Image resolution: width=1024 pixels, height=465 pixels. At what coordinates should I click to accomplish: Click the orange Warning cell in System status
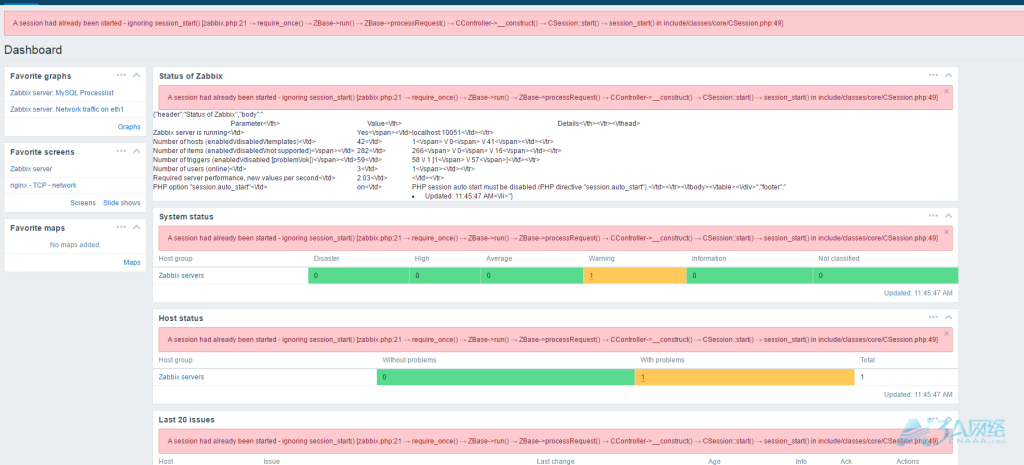point(634,275)
